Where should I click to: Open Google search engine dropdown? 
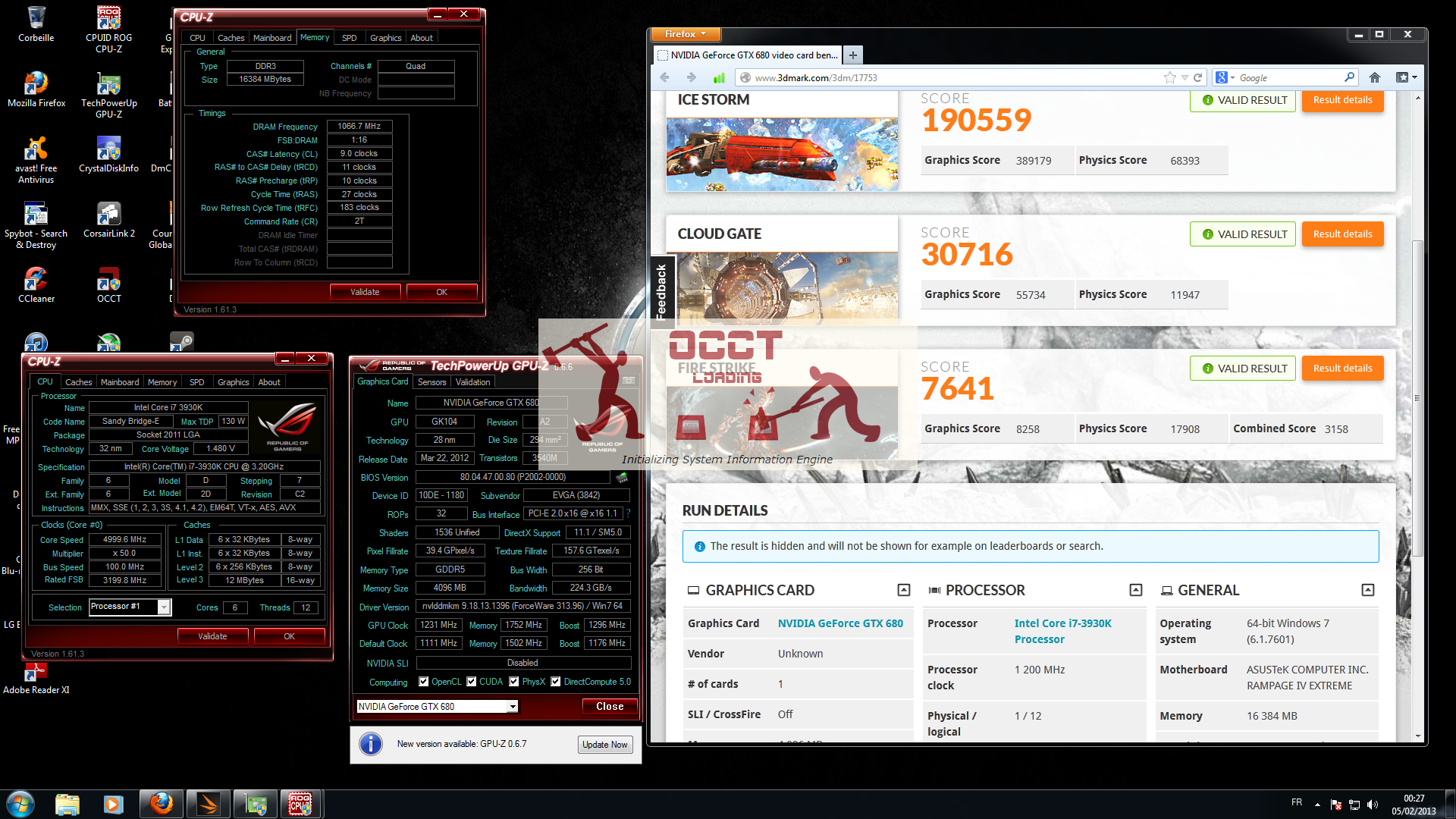[1225, 77]
